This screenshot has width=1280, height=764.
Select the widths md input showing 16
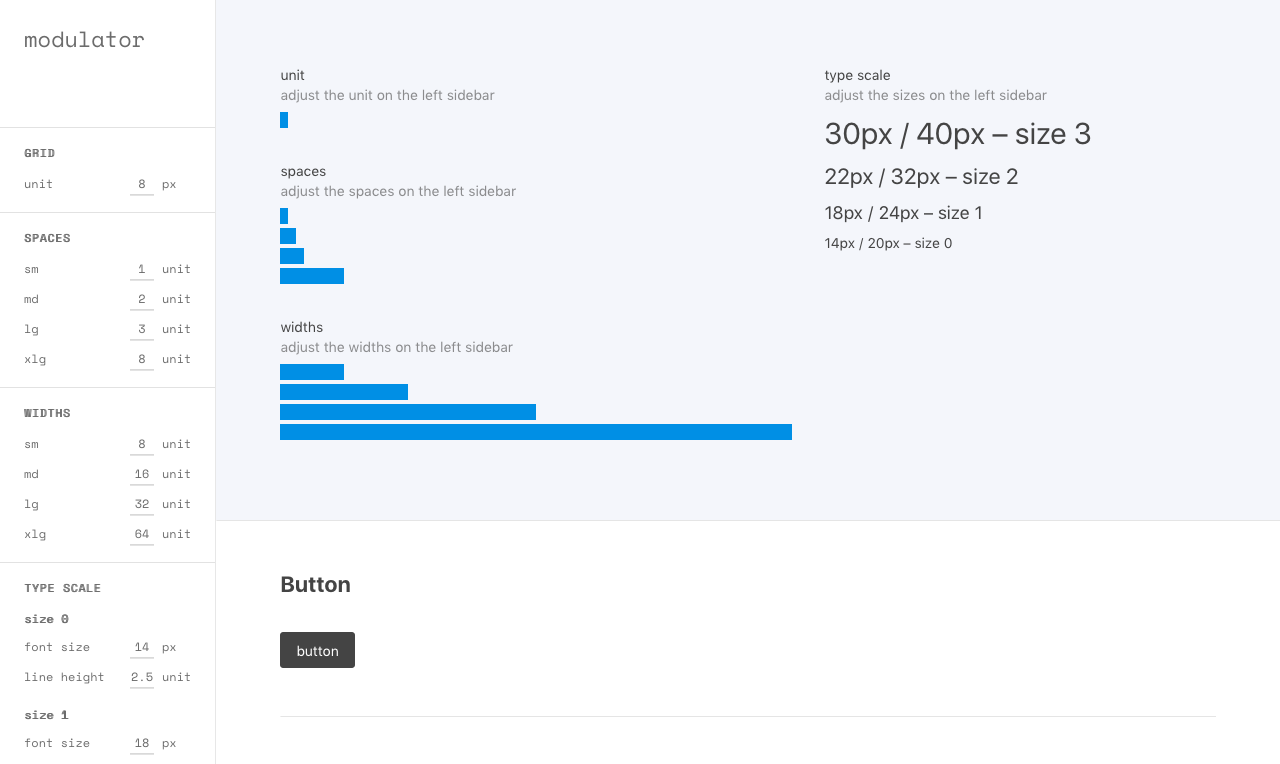tap(142, 474)
